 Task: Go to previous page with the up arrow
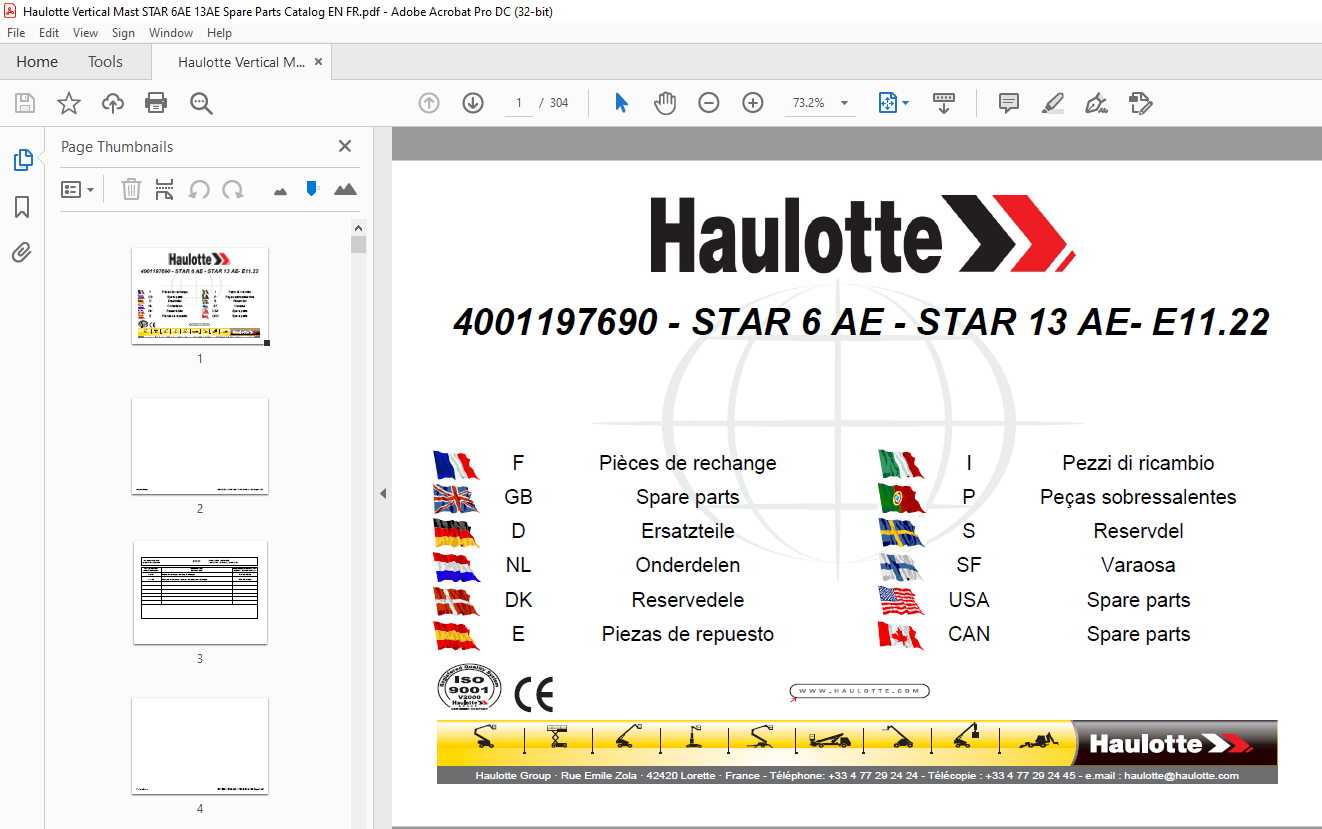pyautogui.click(x=429, y=103)
